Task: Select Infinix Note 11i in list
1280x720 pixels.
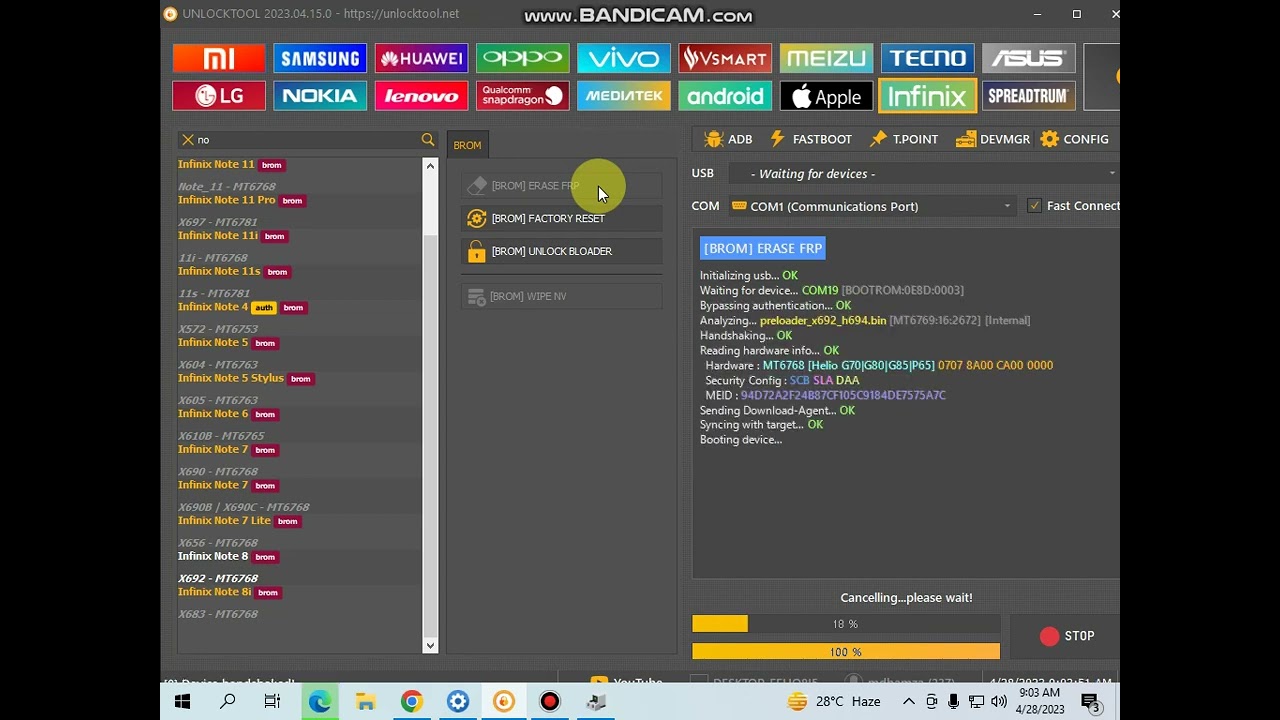Action: 218,236
